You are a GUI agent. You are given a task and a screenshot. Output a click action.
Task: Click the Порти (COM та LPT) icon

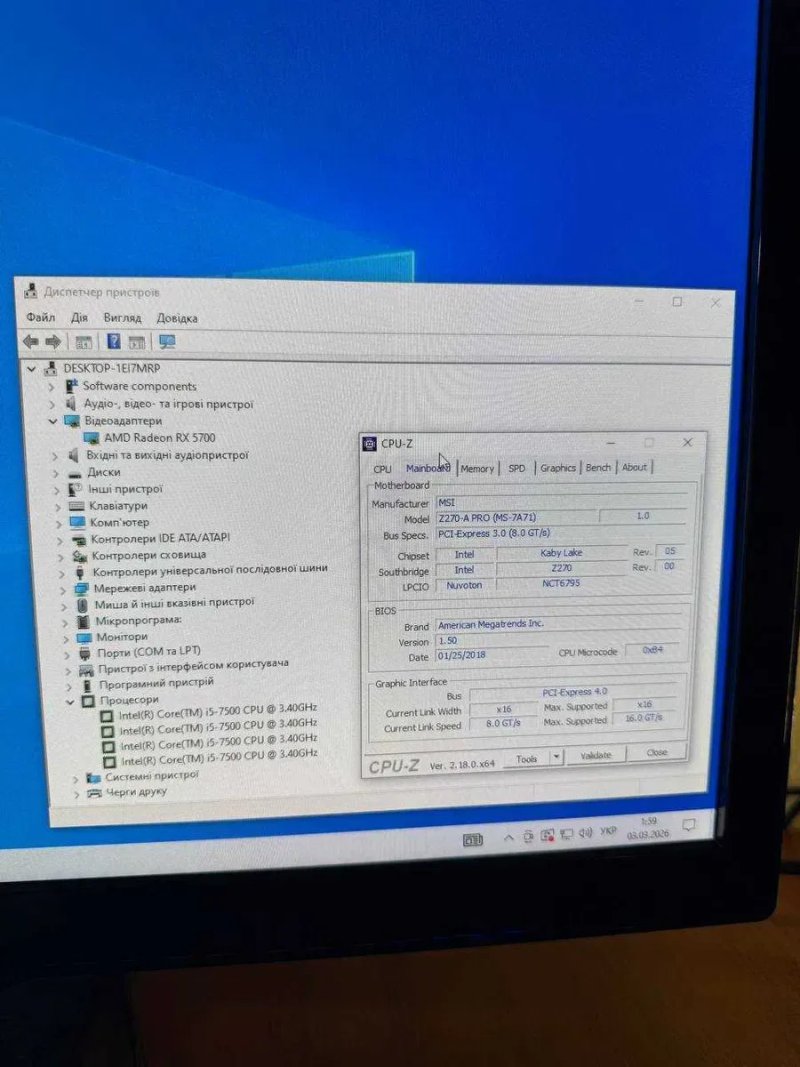tap(85, 654)
